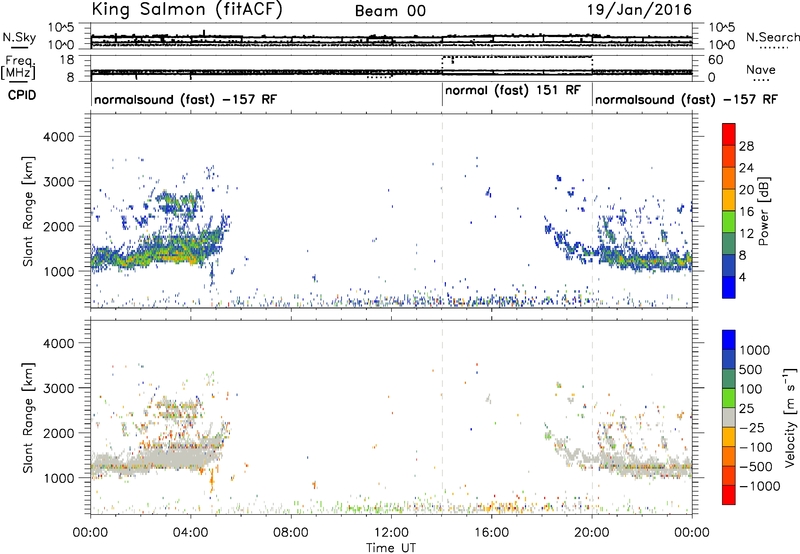800x554 pixels.
Task: Click the time axis label '08:00'
Action: tap(291, 533)
